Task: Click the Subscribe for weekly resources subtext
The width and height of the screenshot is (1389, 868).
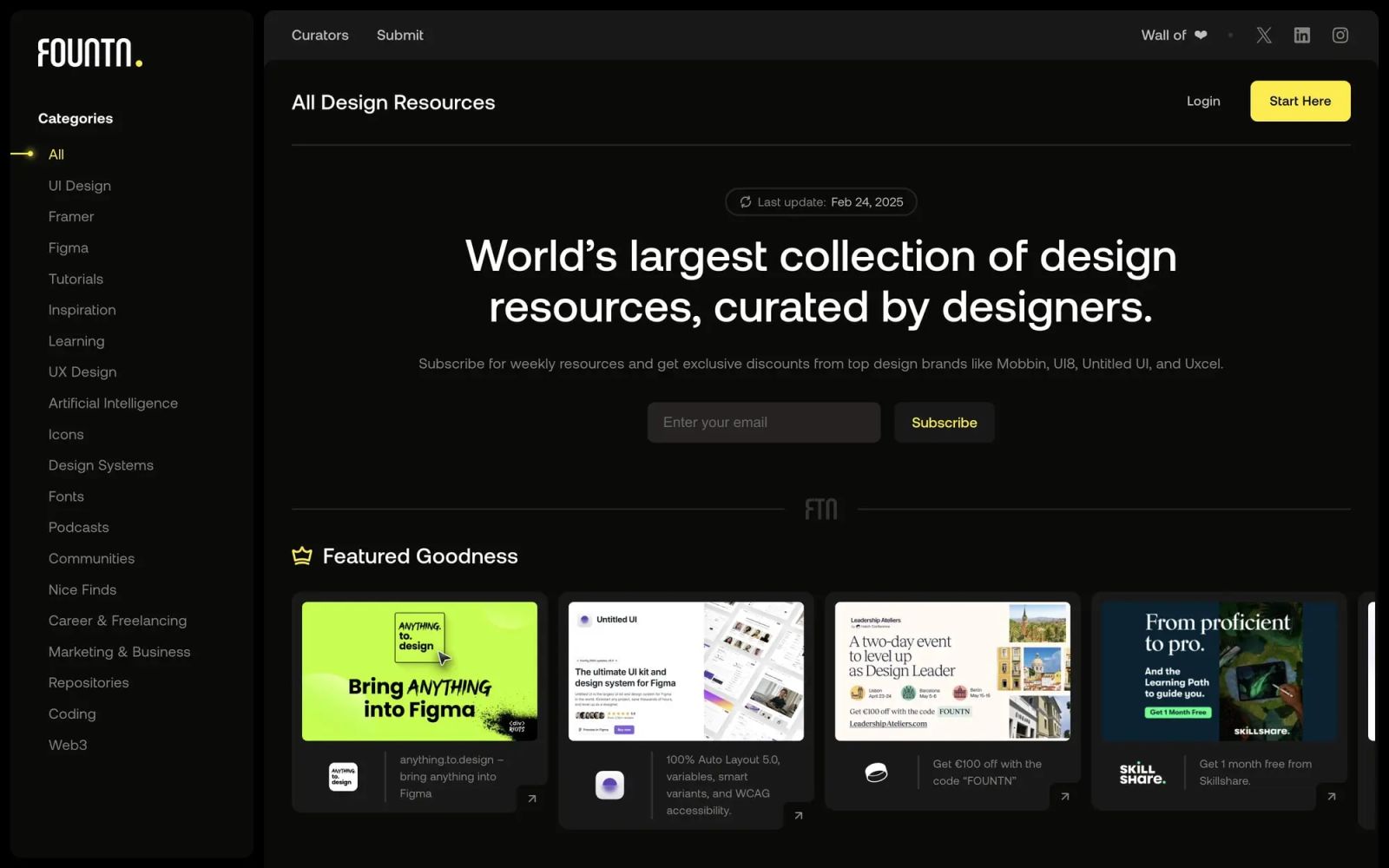Action: point(821,364)
